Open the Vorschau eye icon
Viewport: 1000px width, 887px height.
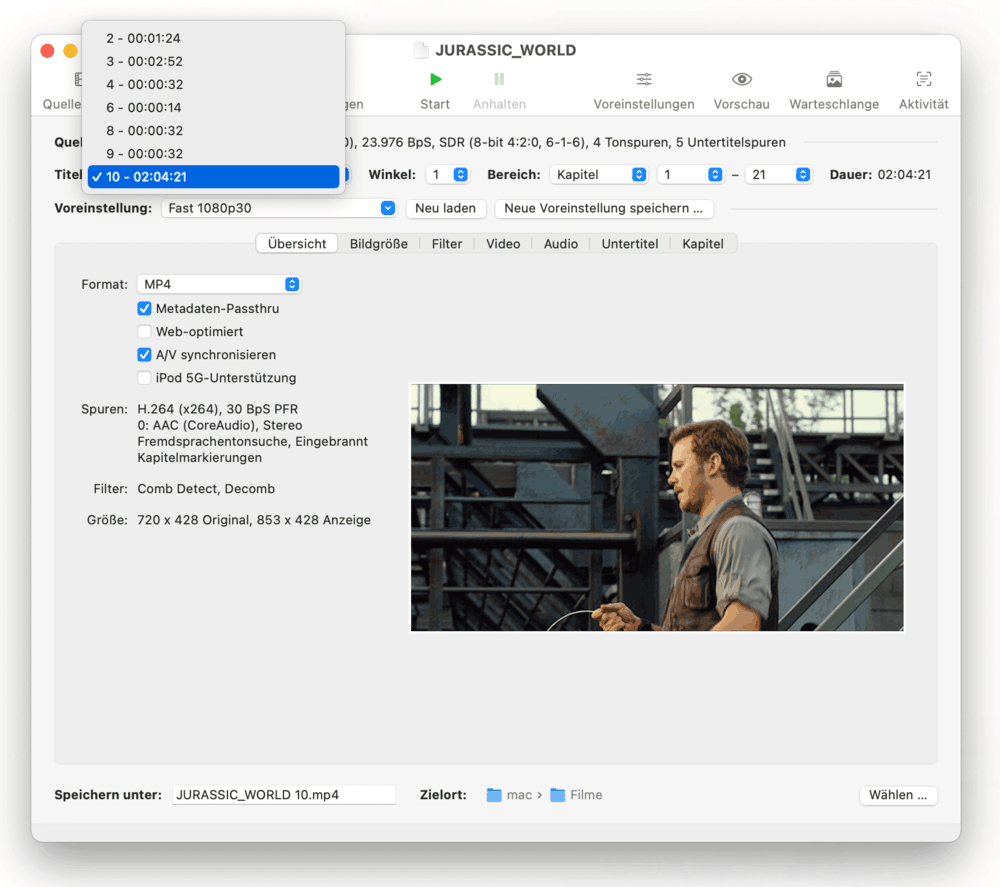coord(741,80)
